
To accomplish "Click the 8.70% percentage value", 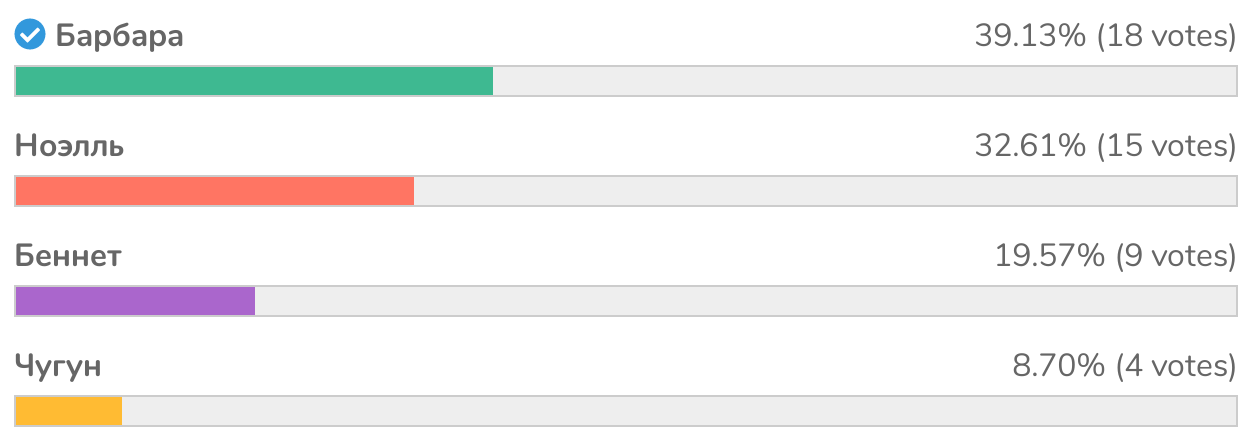I will (1057, 367).
